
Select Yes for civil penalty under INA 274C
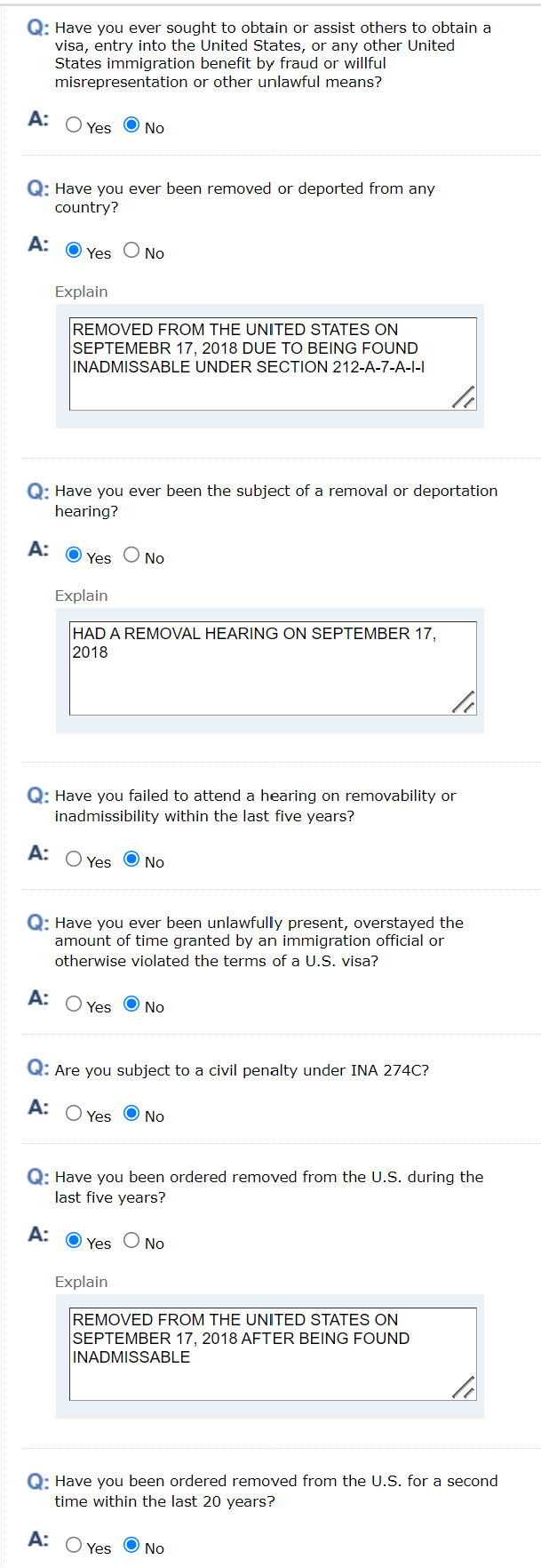(74, 1114)
